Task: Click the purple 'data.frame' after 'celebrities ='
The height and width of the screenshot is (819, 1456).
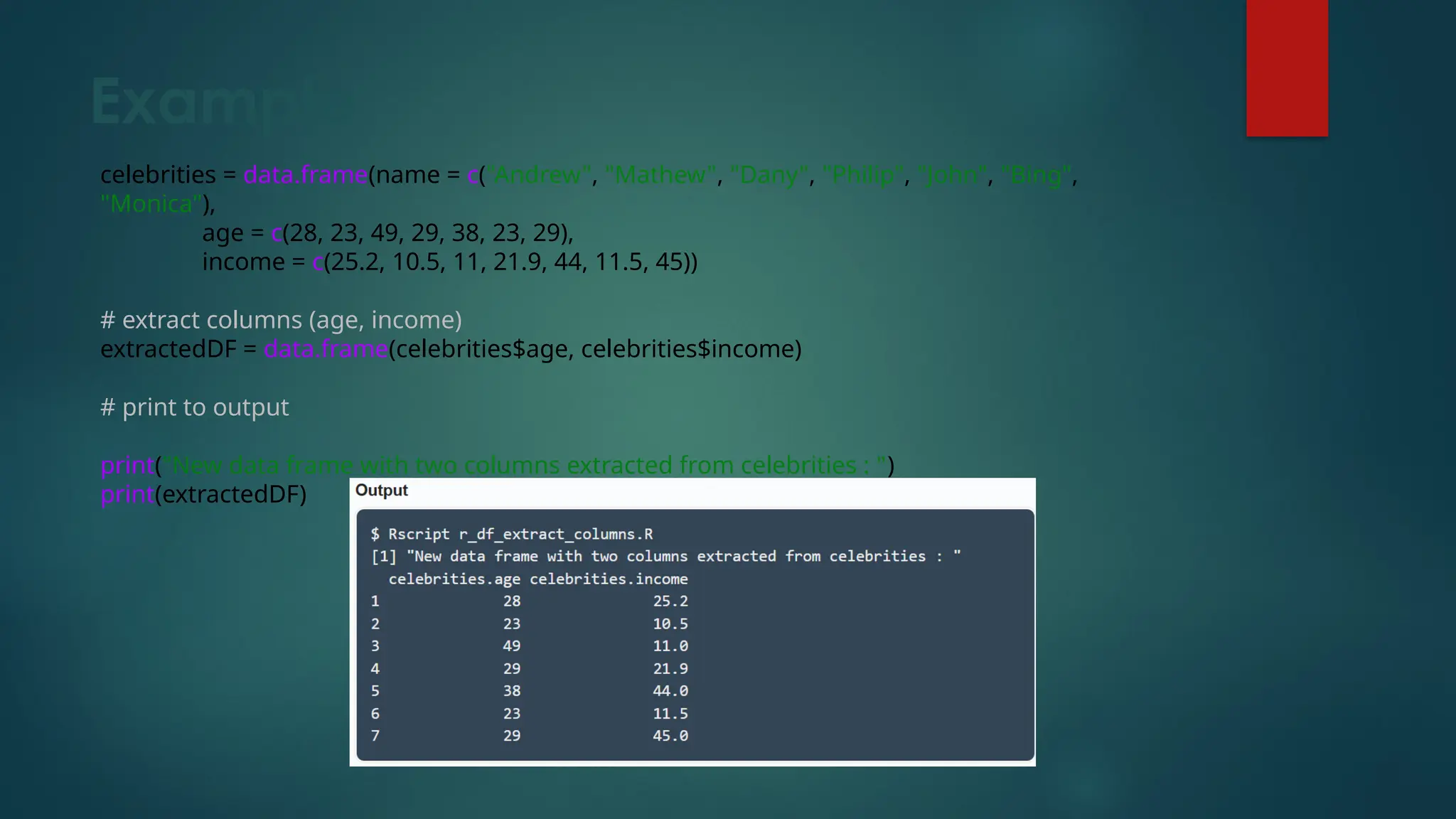Action: point(305,174)
